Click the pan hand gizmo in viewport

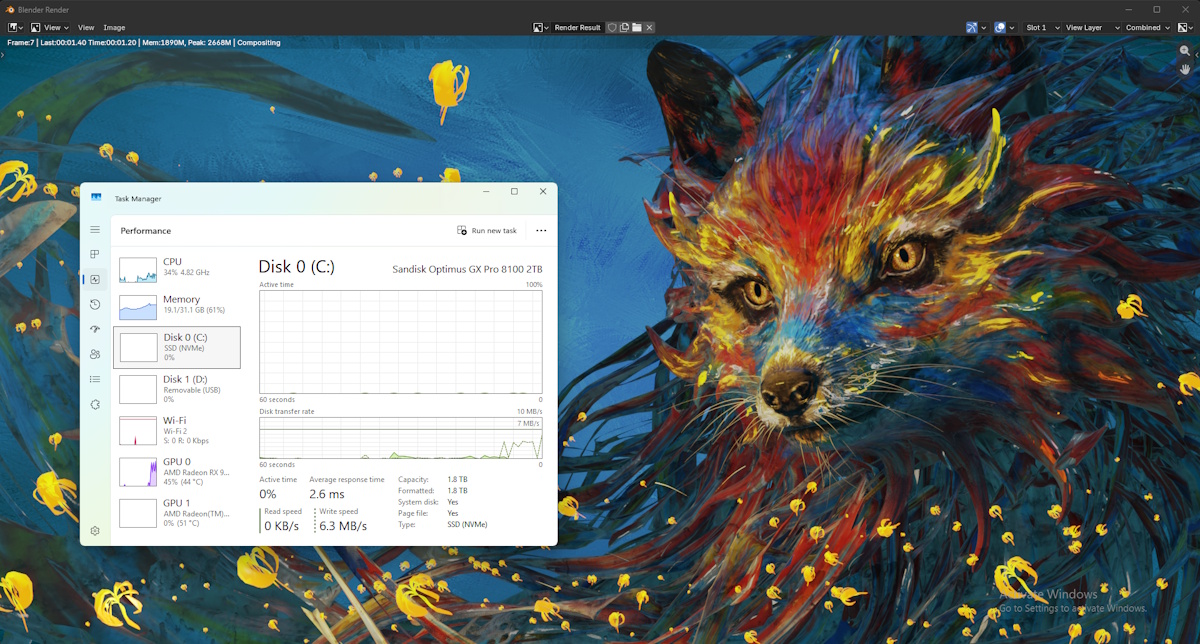pyautogui.click(x=1186, y=69)
